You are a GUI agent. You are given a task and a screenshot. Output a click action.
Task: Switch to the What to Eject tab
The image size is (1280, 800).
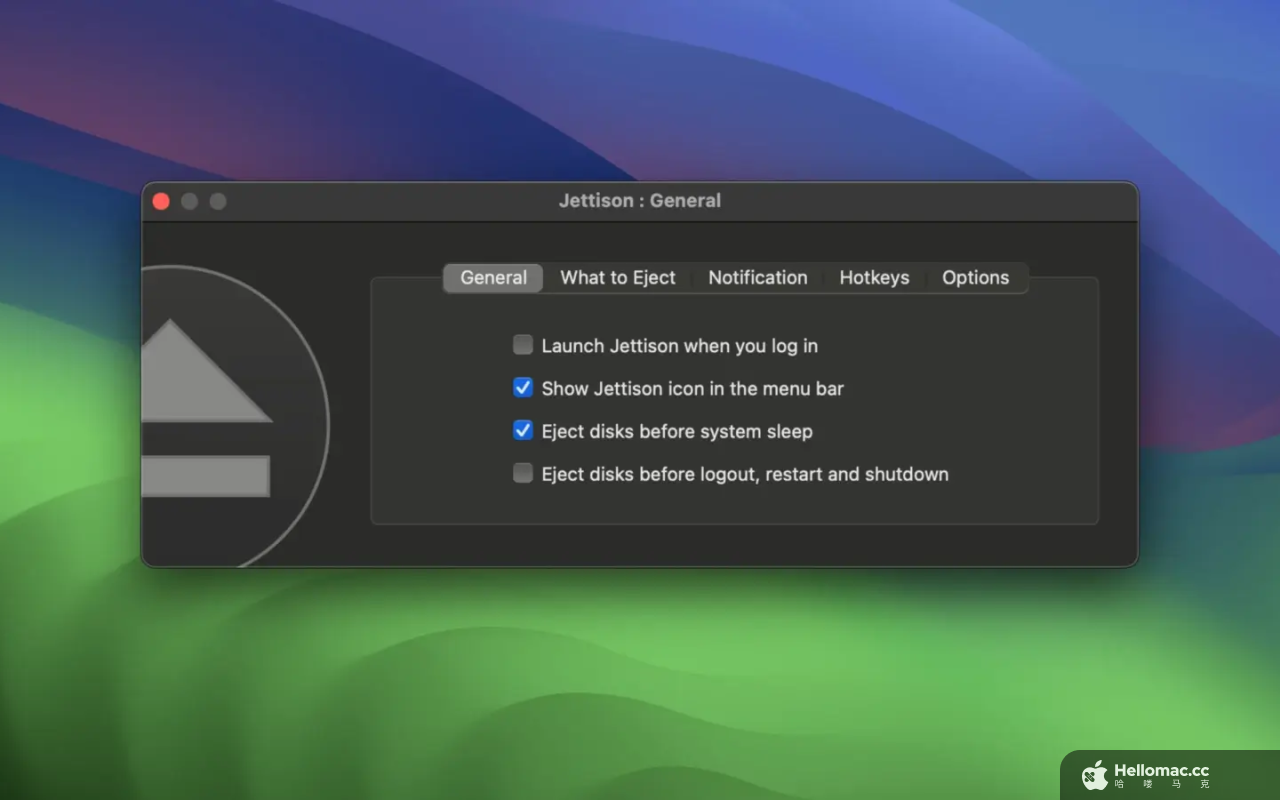[618, 278]
